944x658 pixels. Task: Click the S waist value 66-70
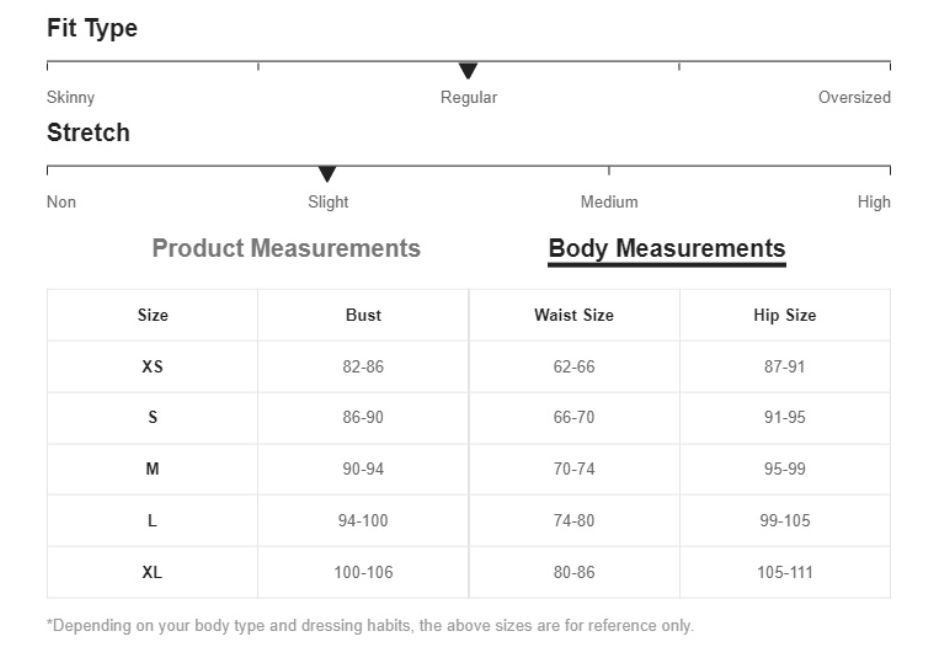[574, 417]
